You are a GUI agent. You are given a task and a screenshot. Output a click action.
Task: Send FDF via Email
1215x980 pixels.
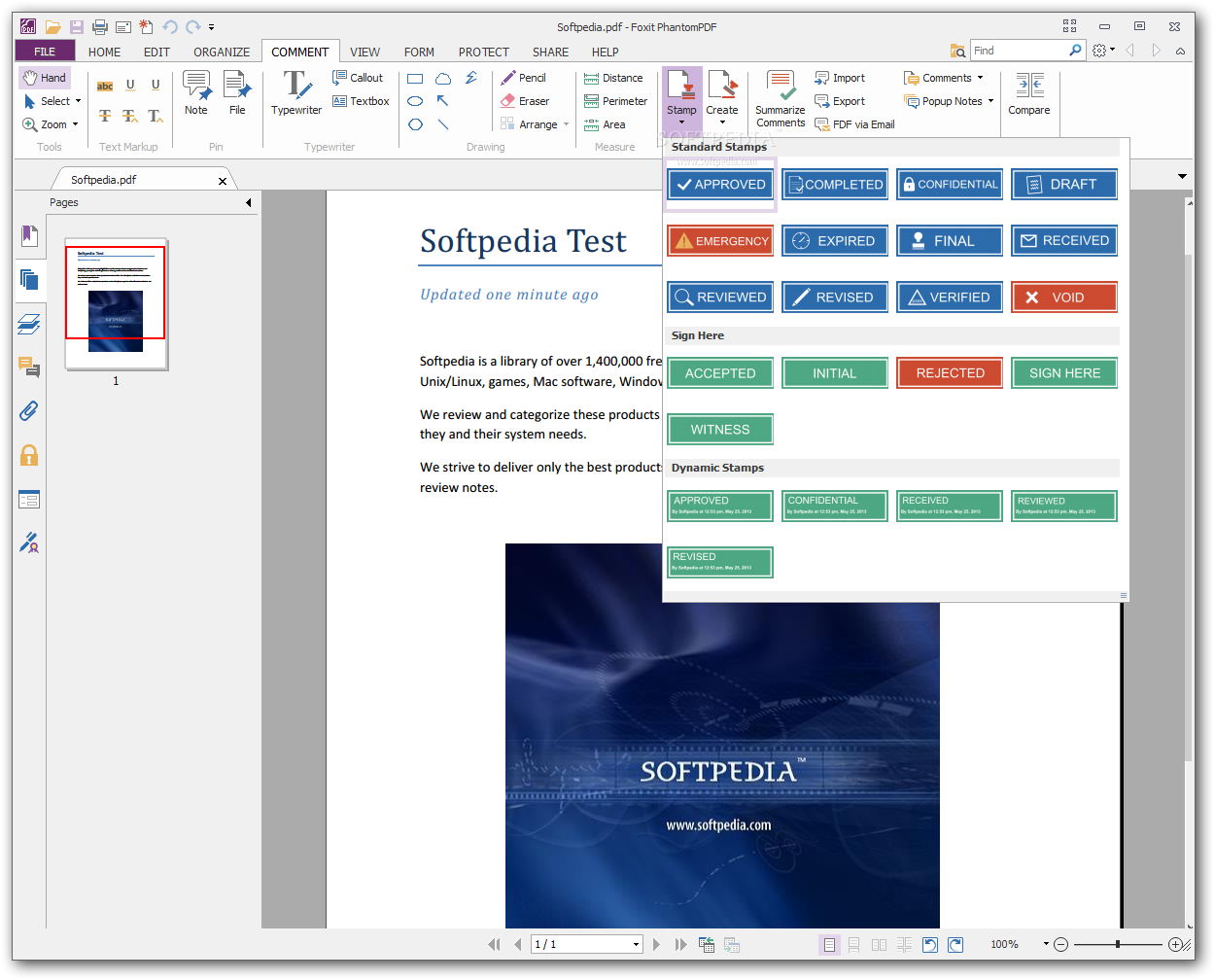[854, 124]
